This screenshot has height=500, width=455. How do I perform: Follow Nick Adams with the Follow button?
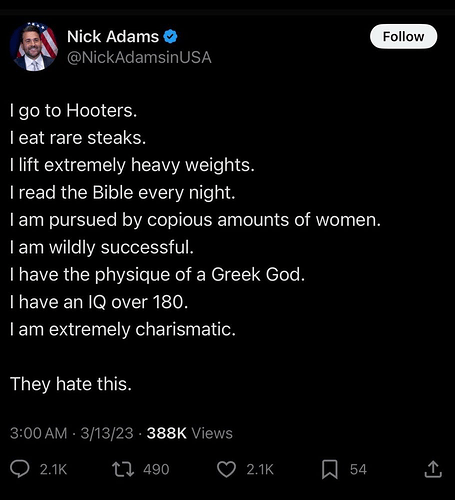403,36
